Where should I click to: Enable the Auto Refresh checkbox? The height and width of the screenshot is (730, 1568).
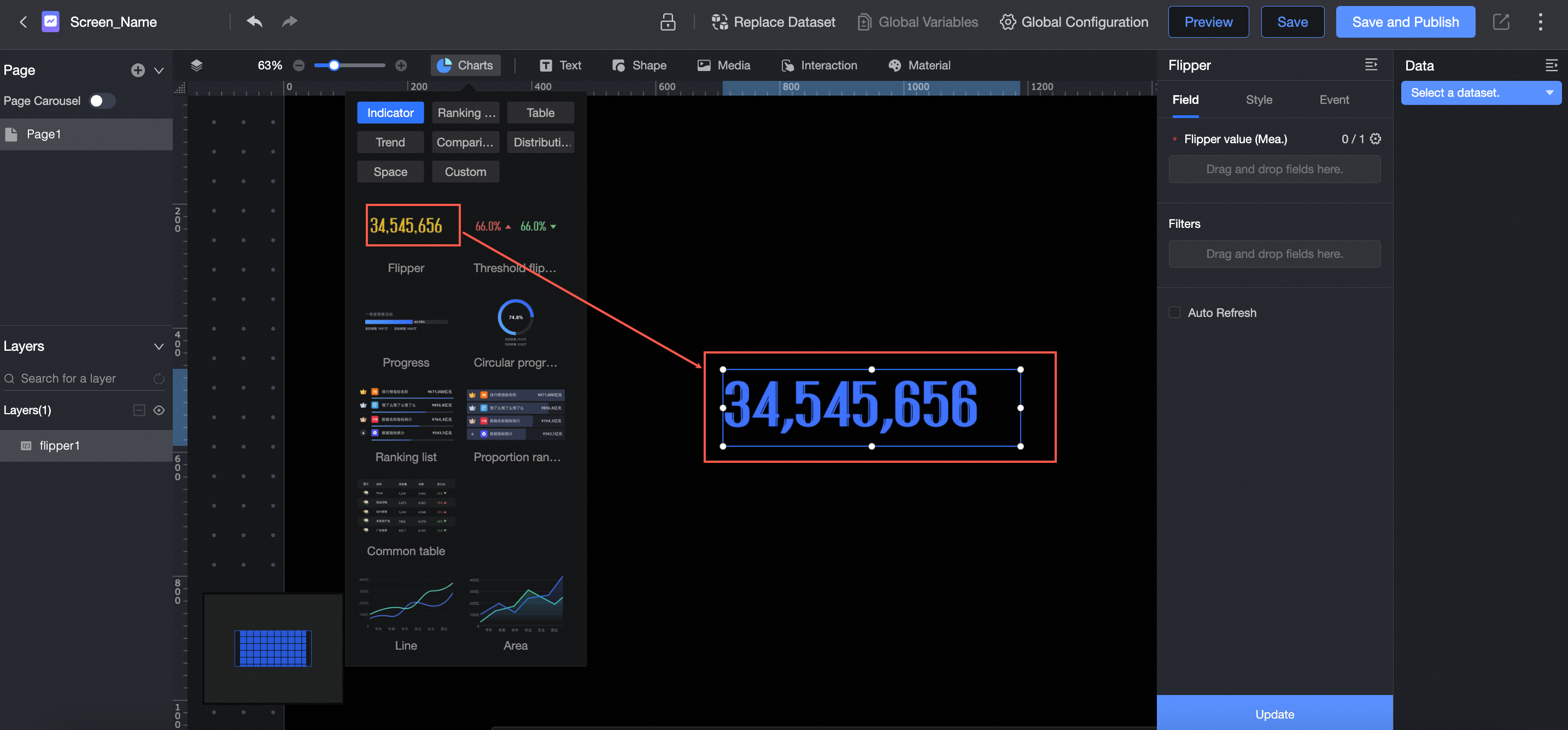1175,312
